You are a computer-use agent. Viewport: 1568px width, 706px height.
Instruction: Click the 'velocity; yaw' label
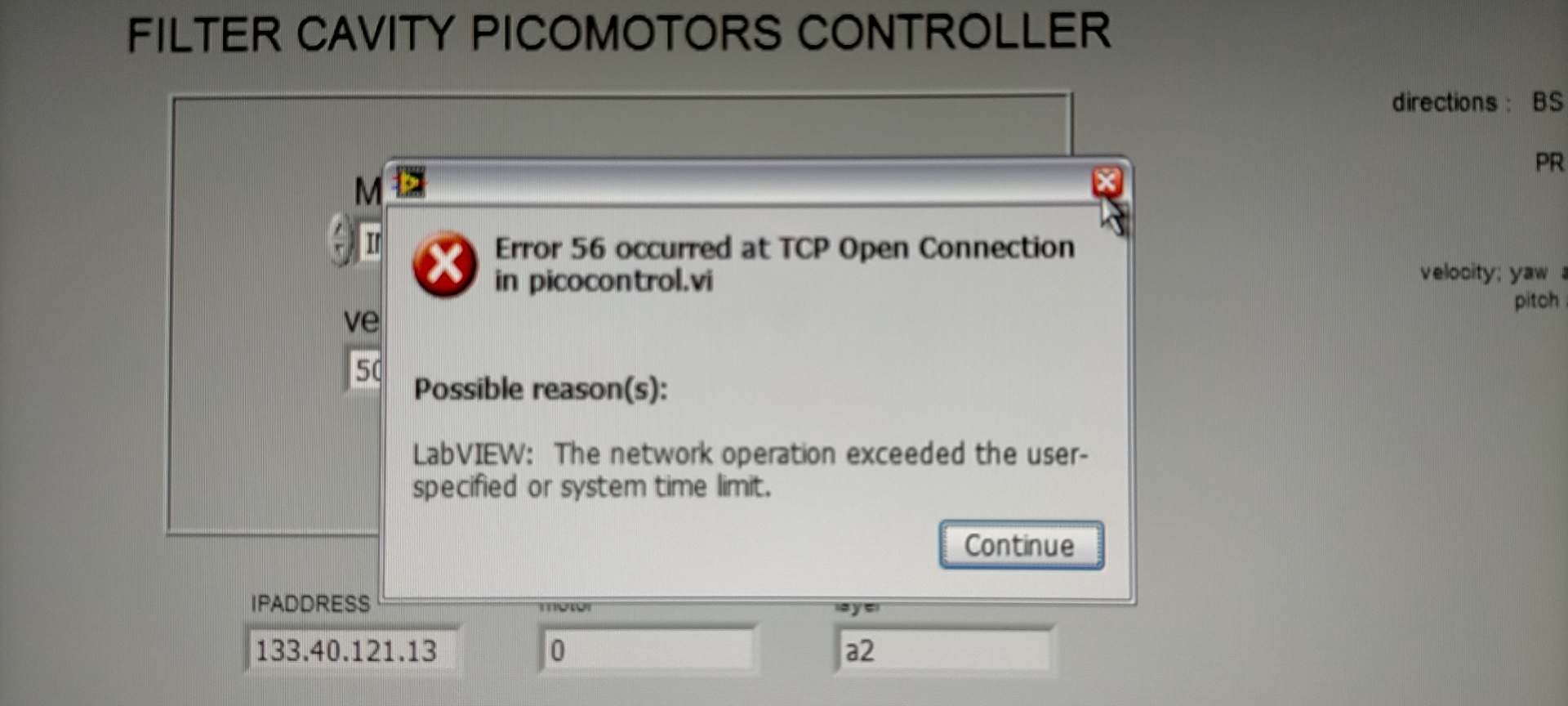click(x=1483, y=272)
